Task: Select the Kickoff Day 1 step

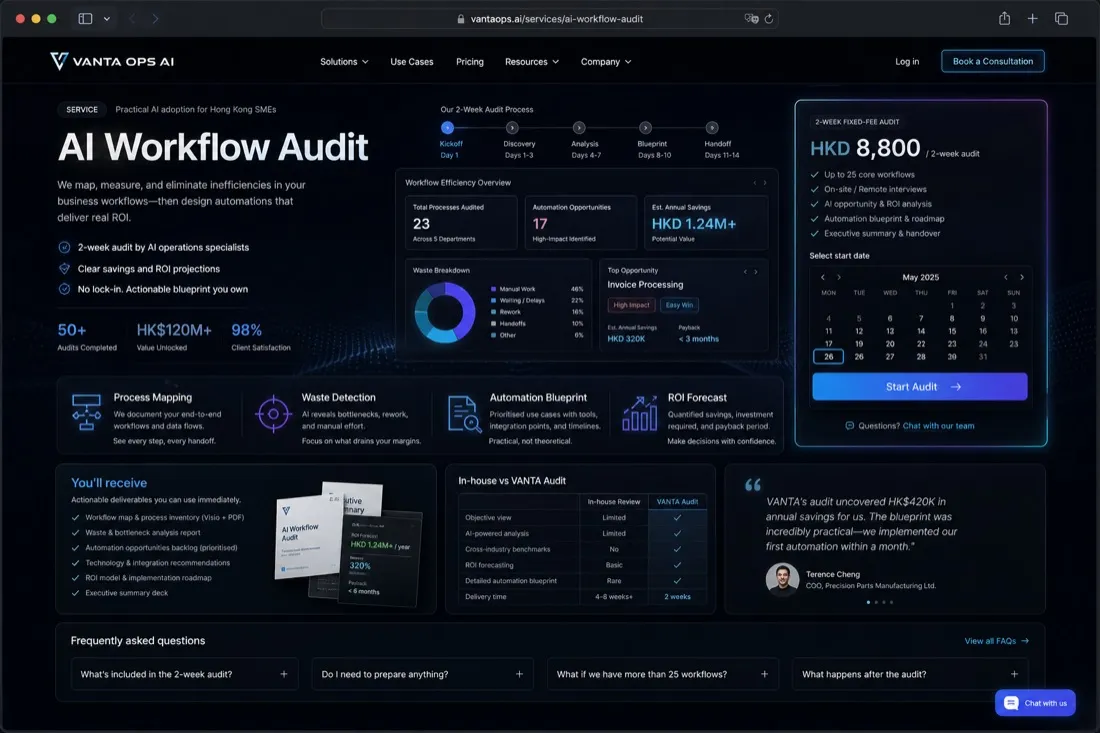Action: pyautogui.click(x=448, y=128)
